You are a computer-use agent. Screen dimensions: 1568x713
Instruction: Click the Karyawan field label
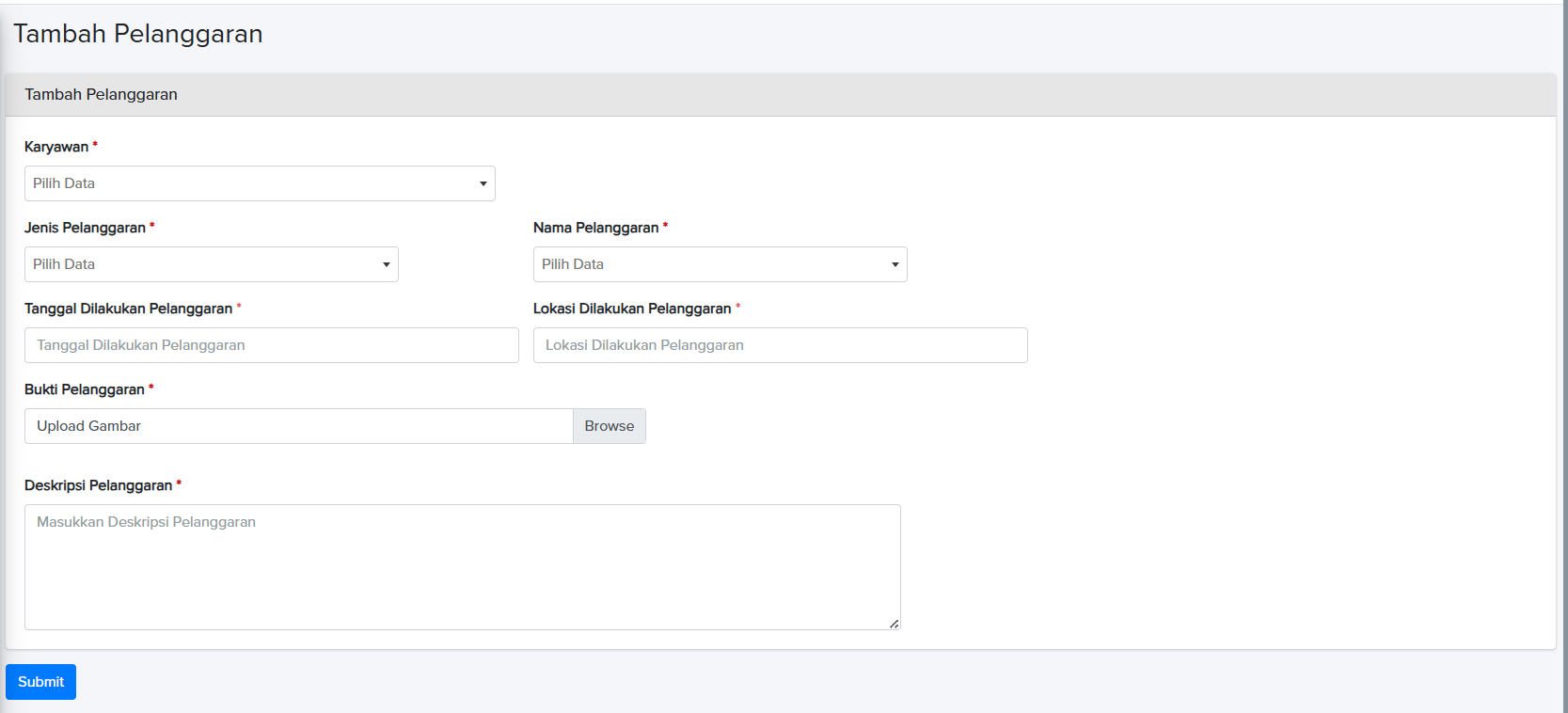point(56,147)
